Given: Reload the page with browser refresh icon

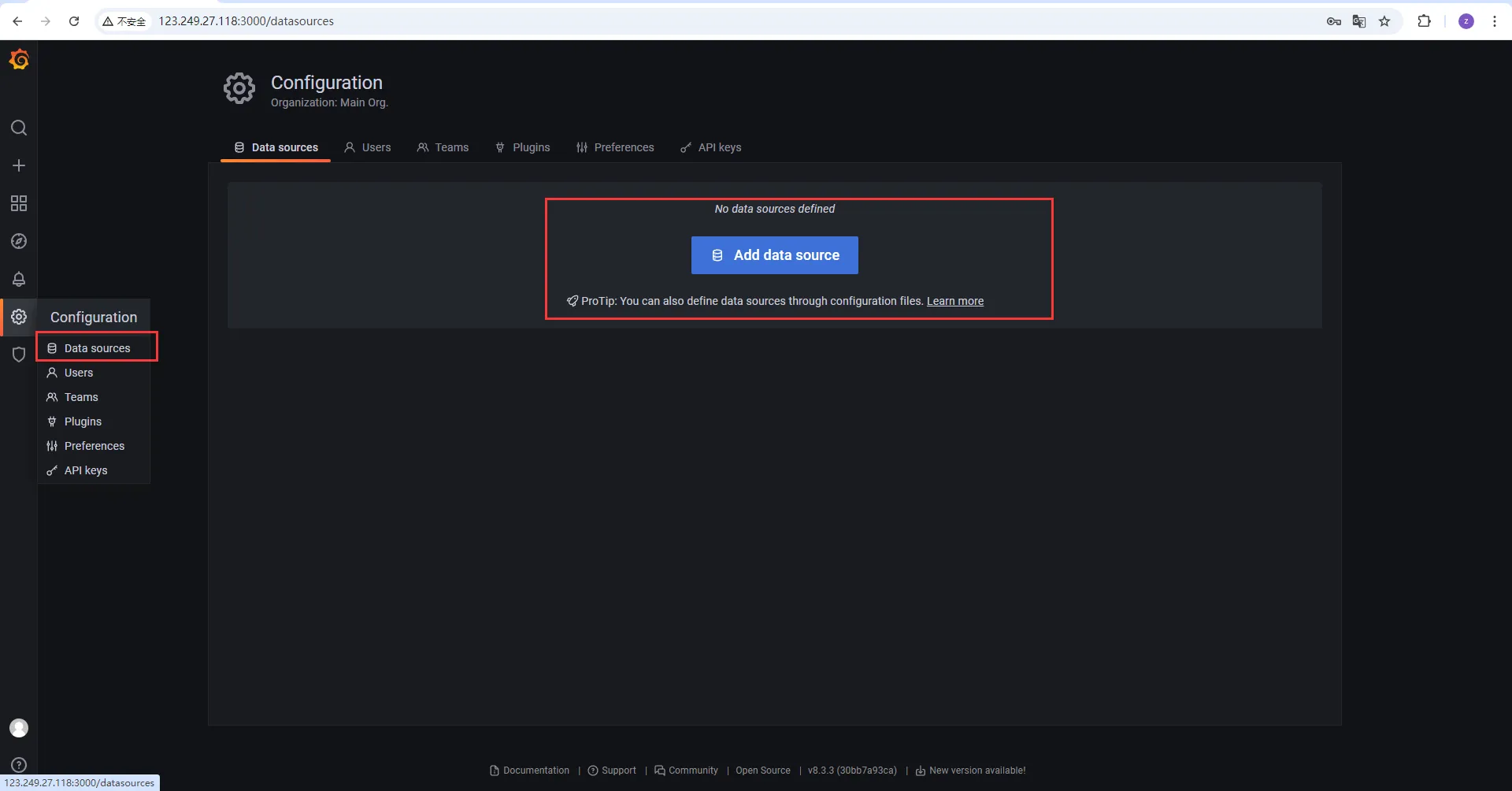Looking at the screenshot, I should coord(74,21).
